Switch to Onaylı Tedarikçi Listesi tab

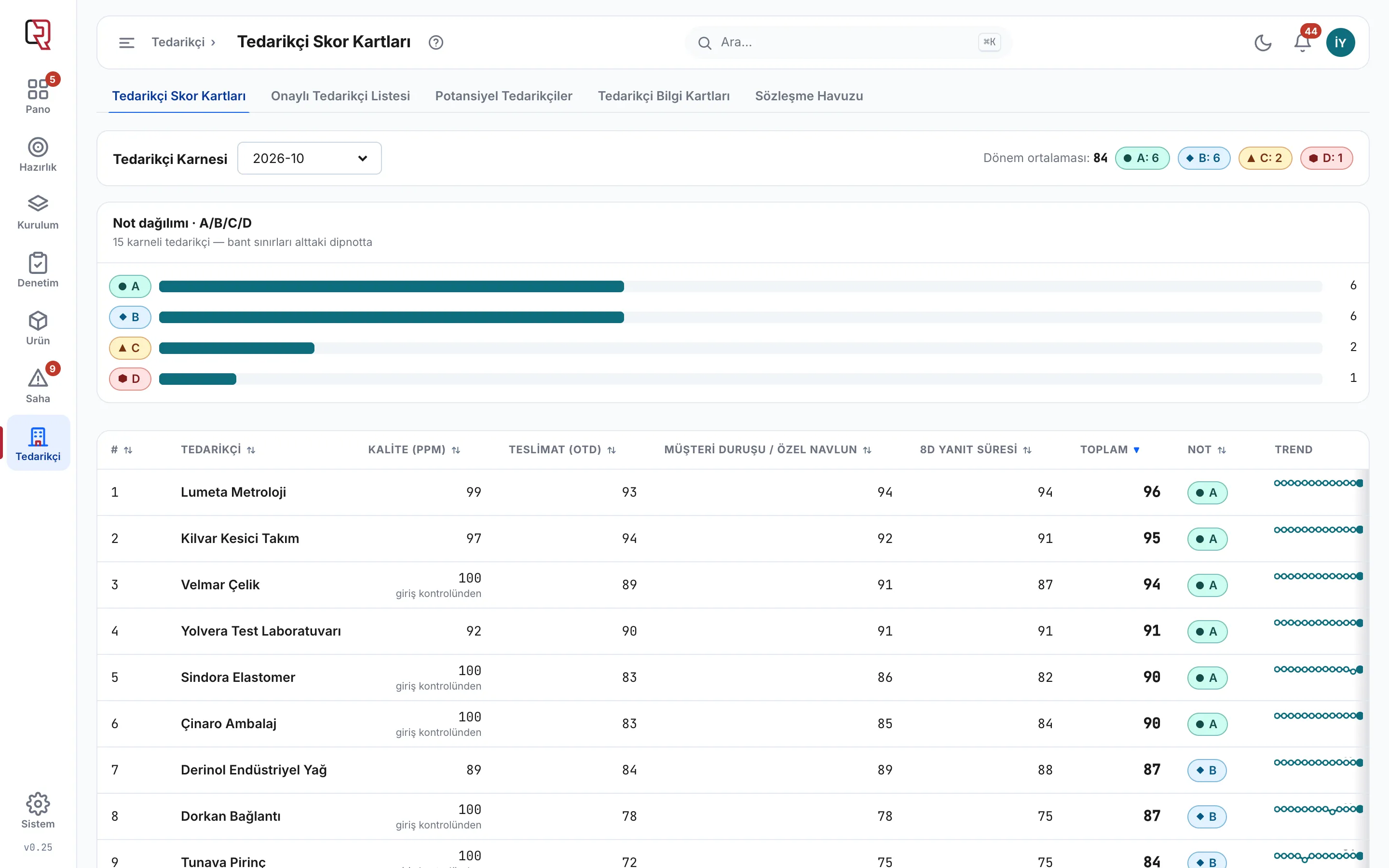pos(340,96)
